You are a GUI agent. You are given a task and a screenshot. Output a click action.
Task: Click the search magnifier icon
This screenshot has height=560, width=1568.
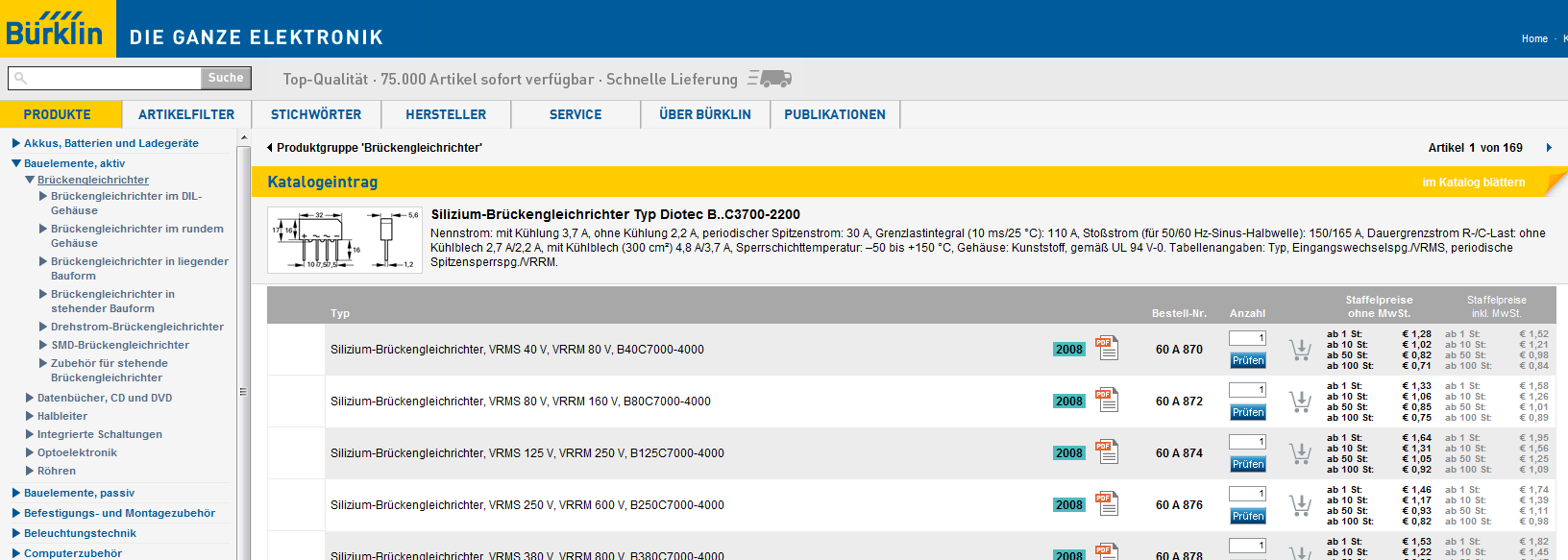(x=20, y=79)
